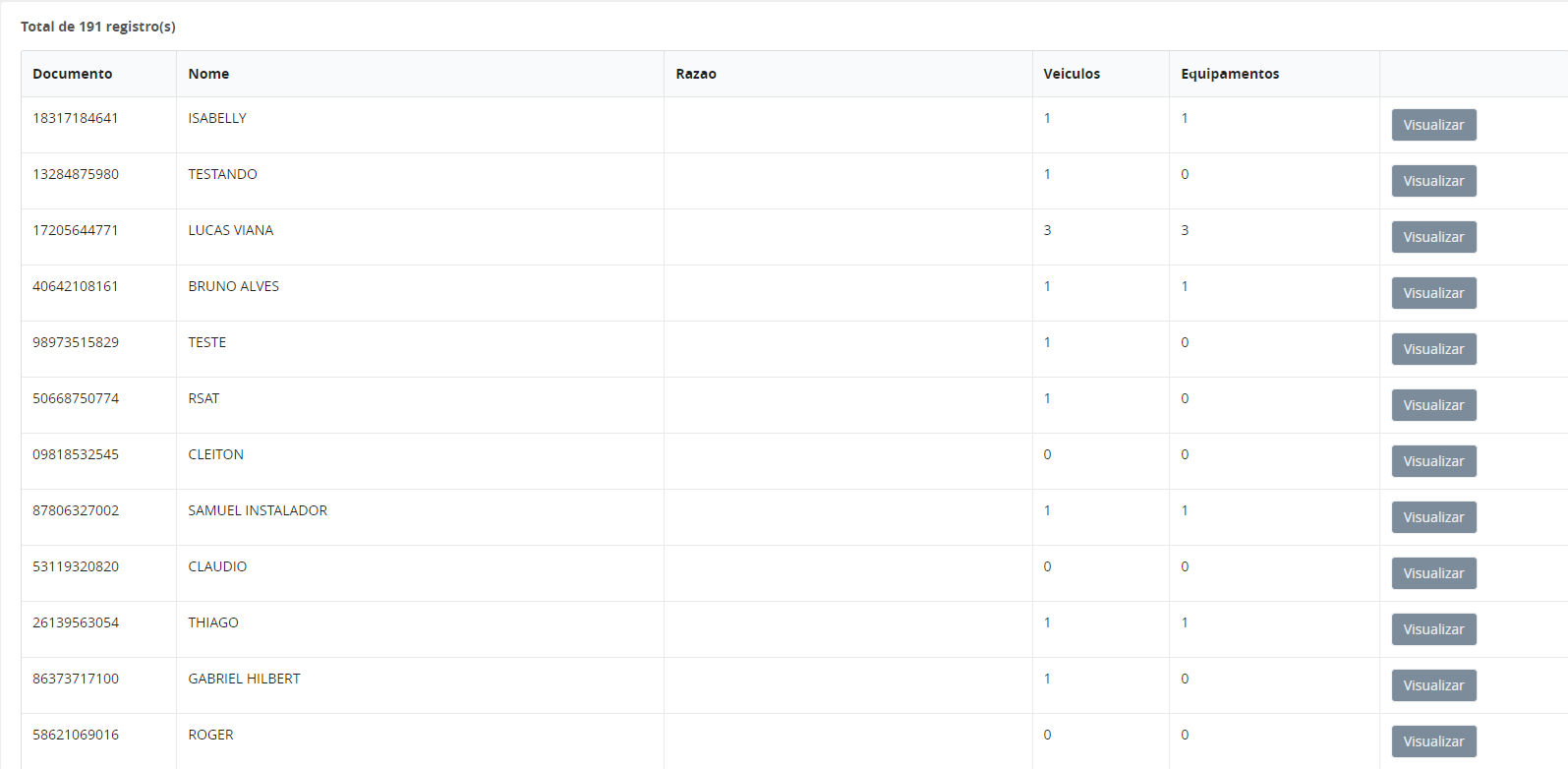Open Visualizar for SAMUEL INSTALADOR
The height and width of the screenshot is (769, 1568).
pyautogui.click(x=1433, y=517)
